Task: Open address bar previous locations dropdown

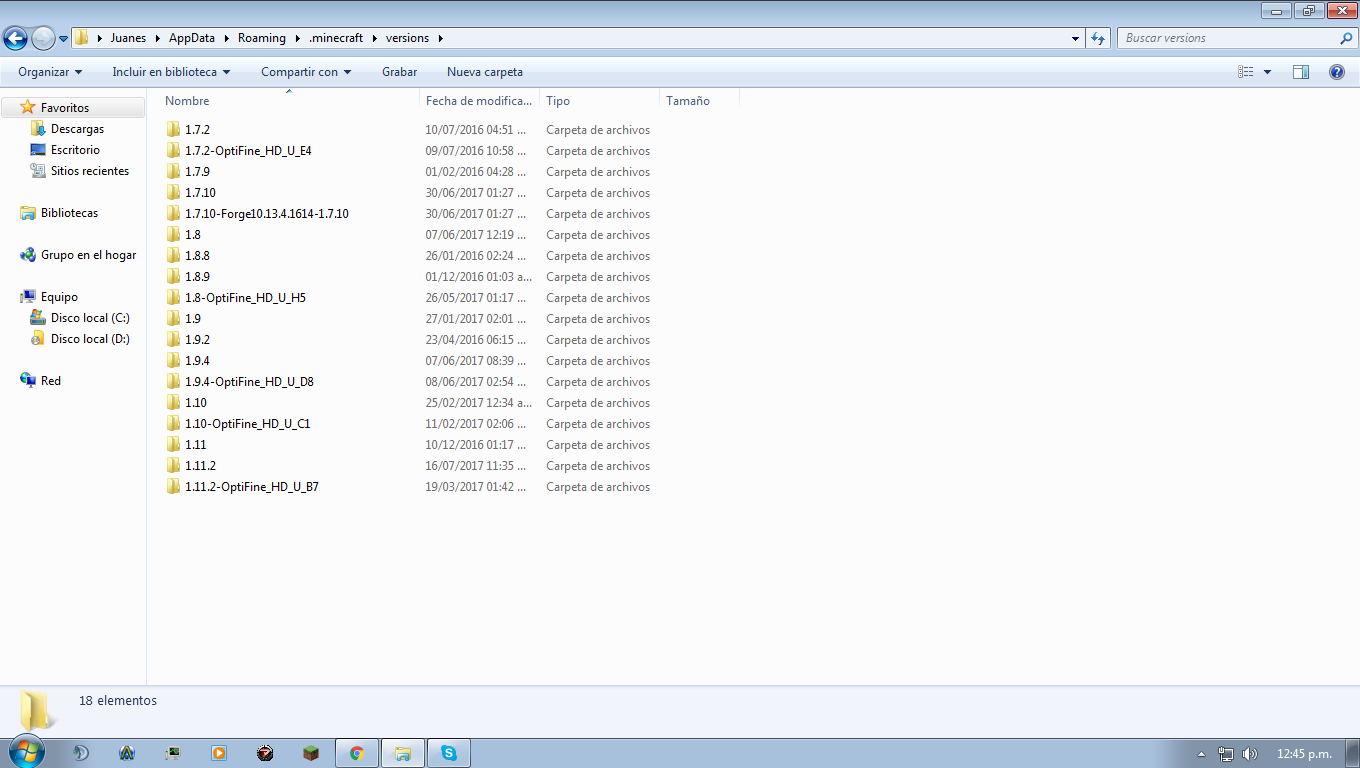Action: pos(1076,38)
